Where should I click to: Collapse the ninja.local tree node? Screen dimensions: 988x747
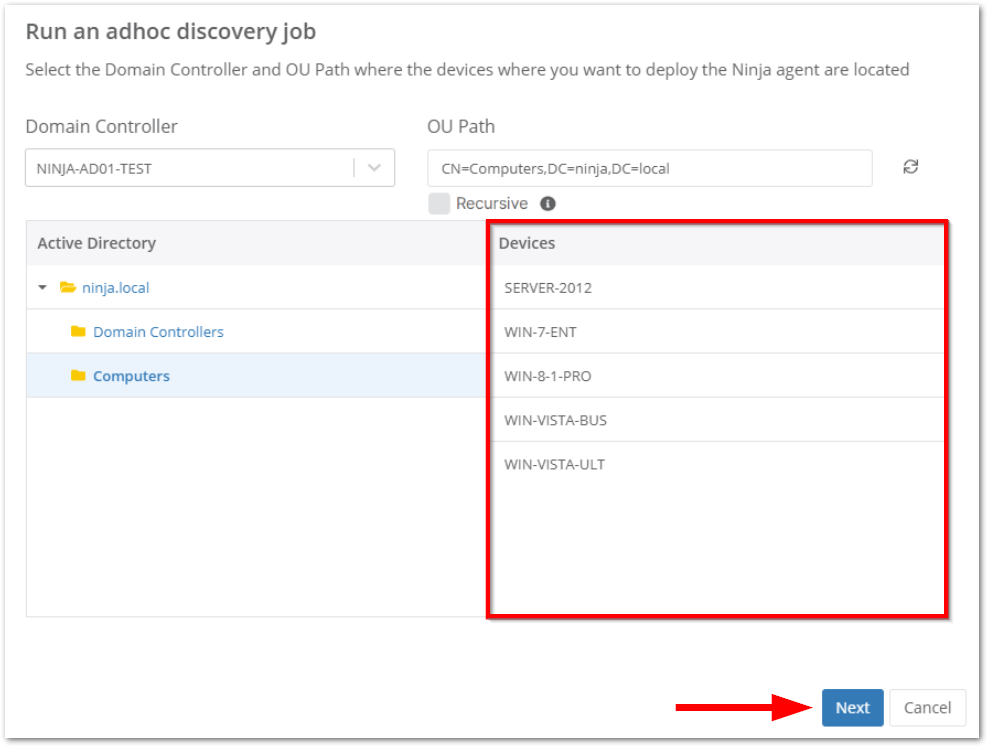point(42,287)
